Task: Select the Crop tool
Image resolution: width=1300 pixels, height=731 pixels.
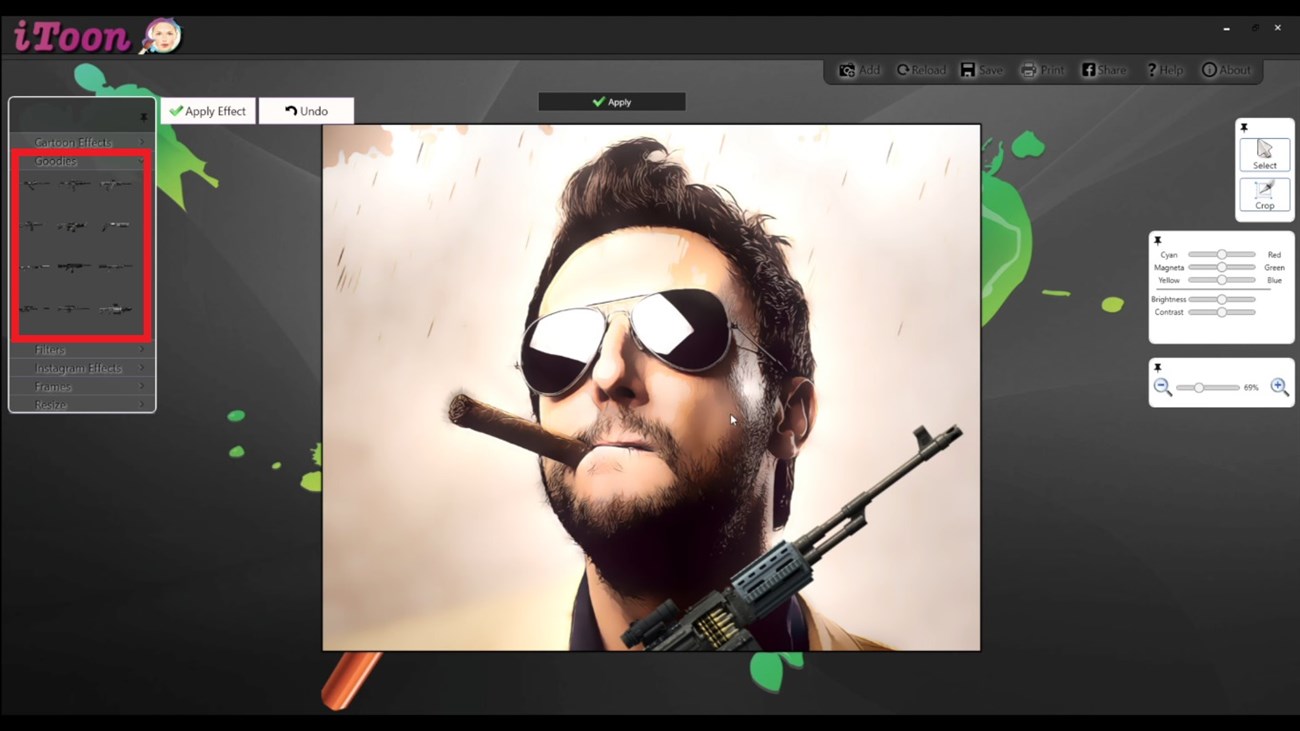Action: pyautogui.click(x=1264, y=195)
